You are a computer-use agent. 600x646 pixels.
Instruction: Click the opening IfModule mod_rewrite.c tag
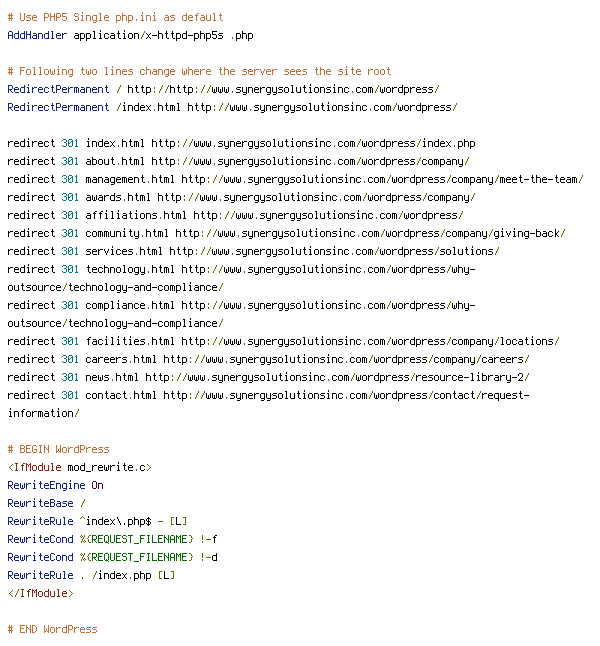(x=80, y=468)
